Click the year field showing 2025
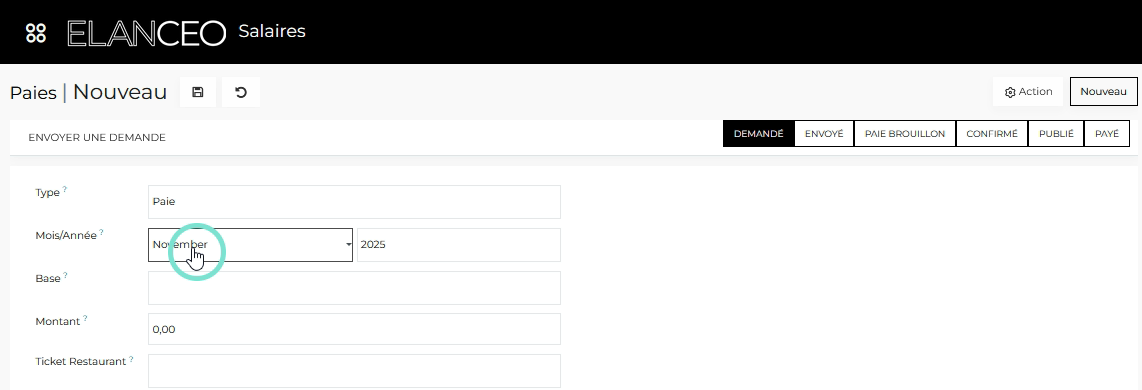Image resolution: width=1142 pixels, height=390 pixels. tap(459, 245)
